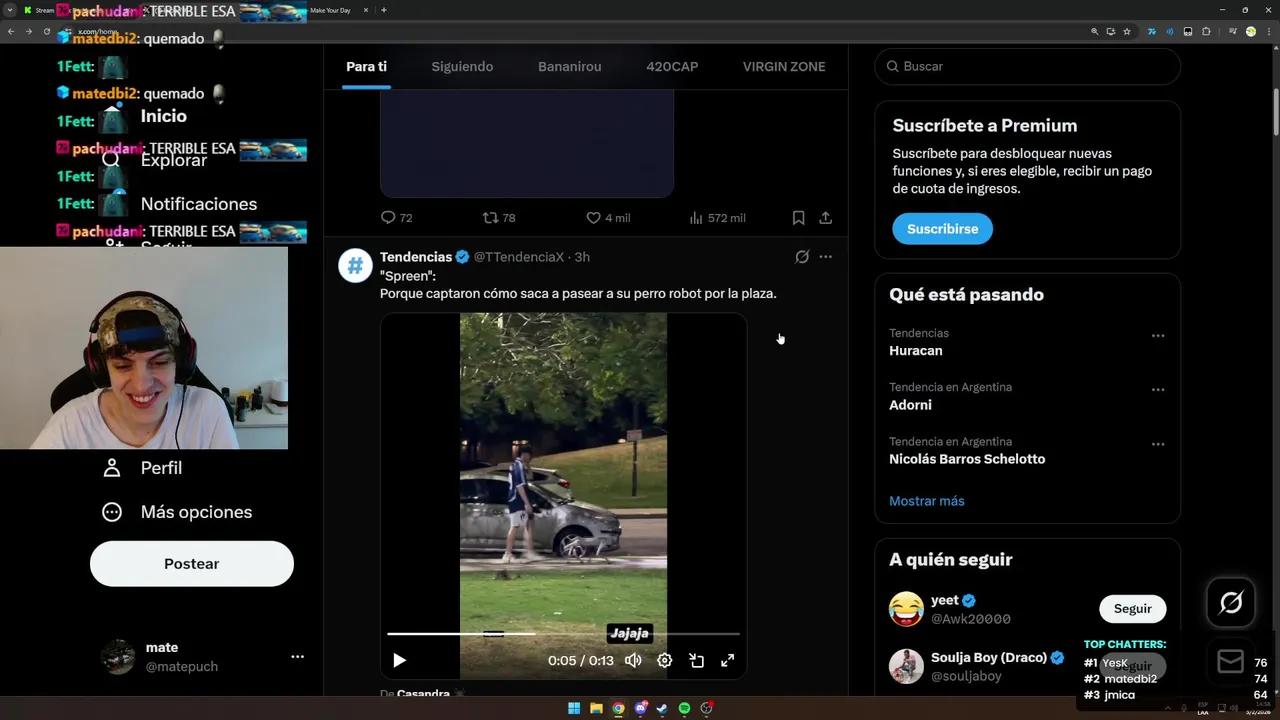Click mate account avatar
The width and height of the screenshot is (1280, 720).
118,657
